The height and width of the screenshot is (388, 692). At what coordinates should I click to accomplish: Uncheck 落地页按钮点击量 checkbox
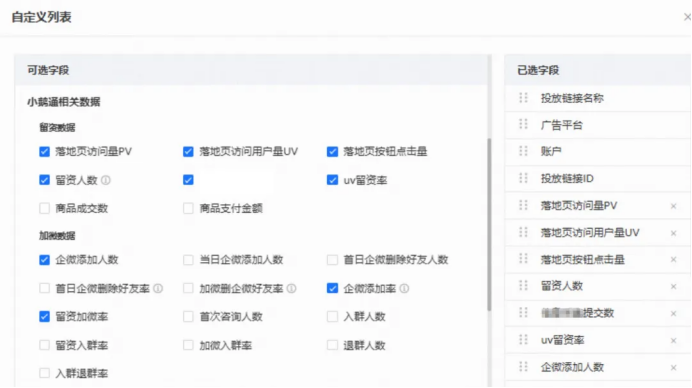[x=332, y=151]
